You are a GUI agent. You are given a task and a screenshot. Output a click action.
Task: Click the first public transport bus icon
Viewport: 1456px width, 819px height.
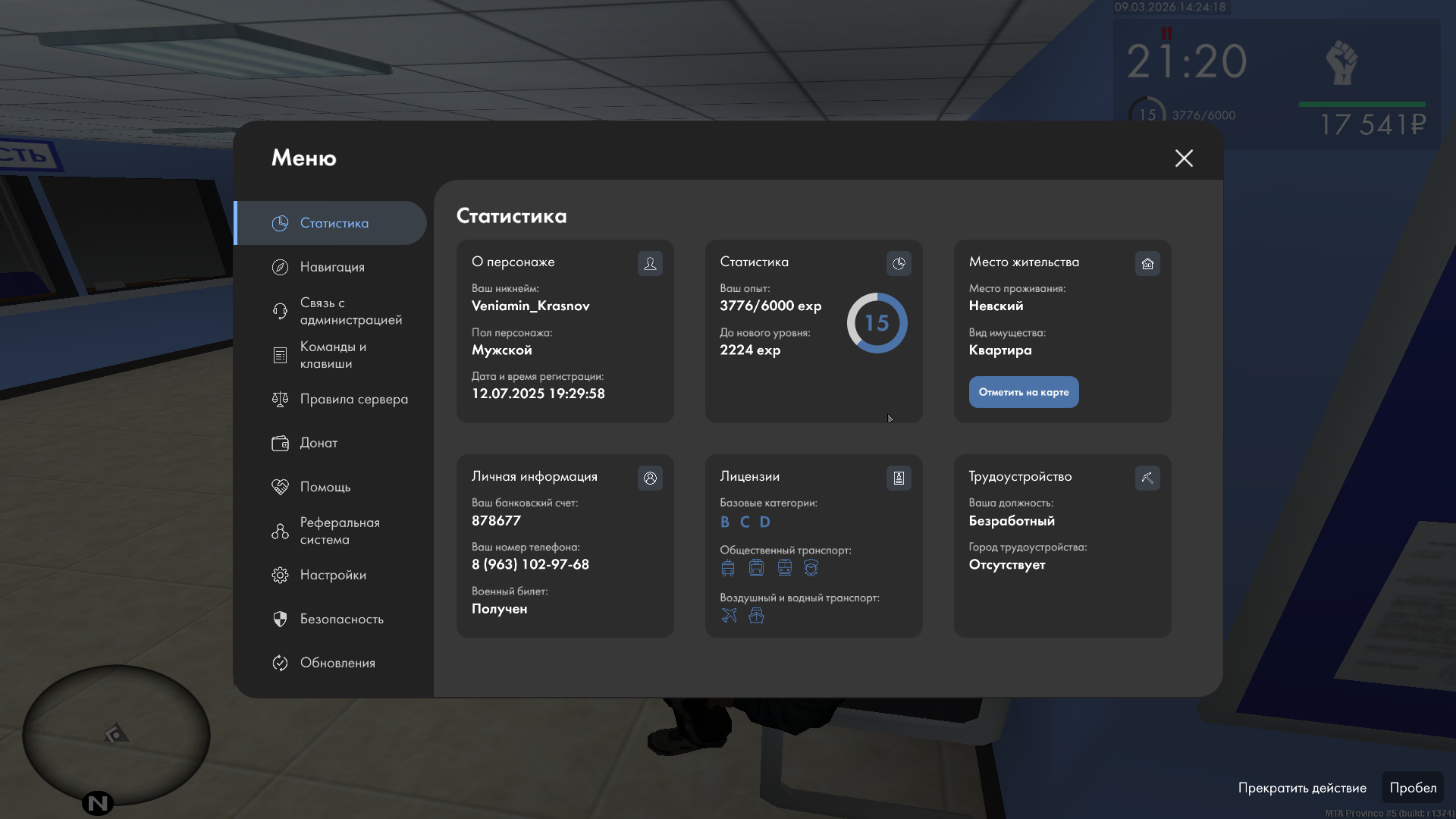(728, 568)
